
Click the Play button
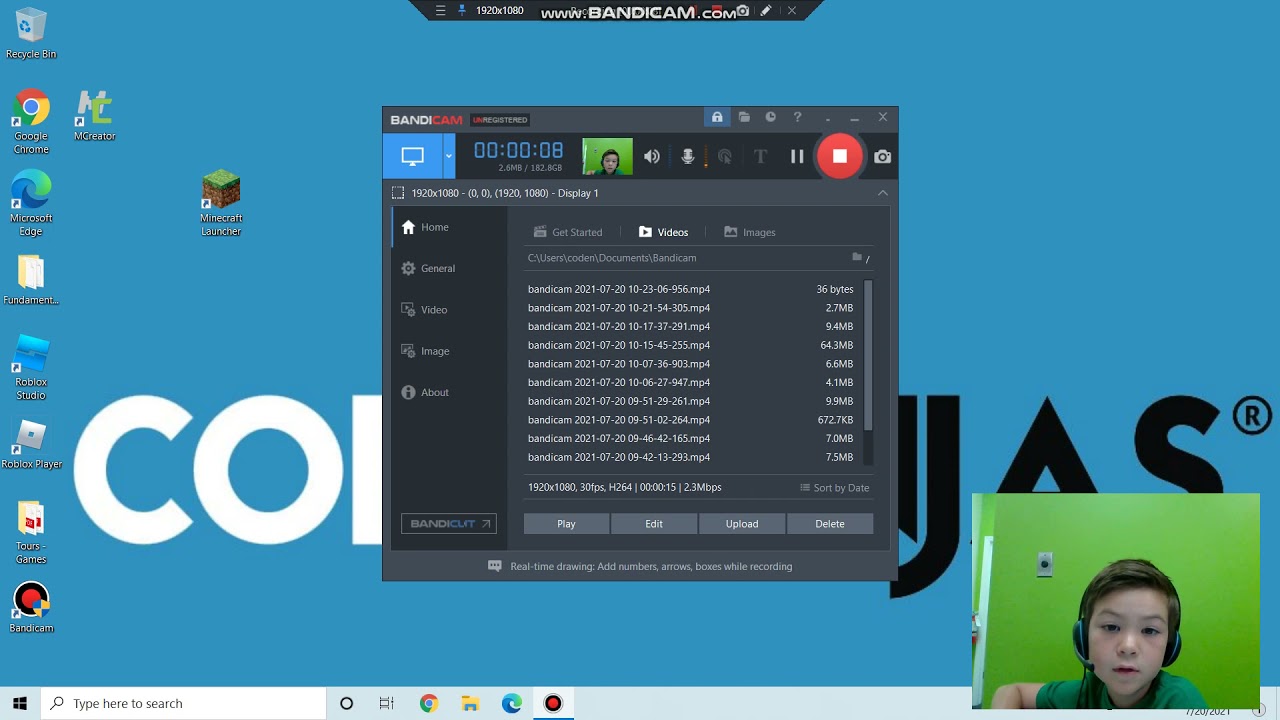tap(566, 523)
